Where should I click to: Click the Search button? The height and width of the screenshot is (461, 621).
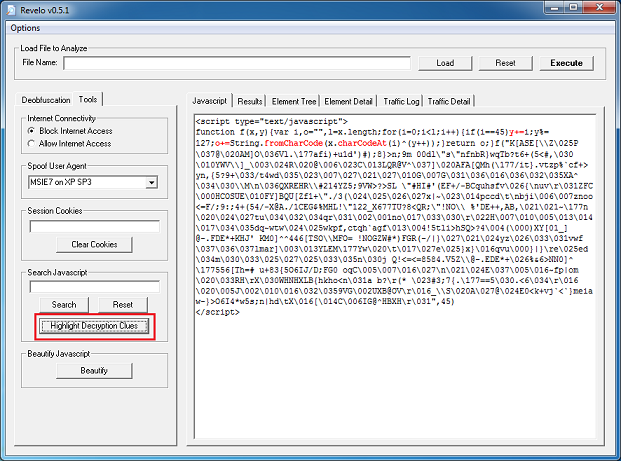64,305
